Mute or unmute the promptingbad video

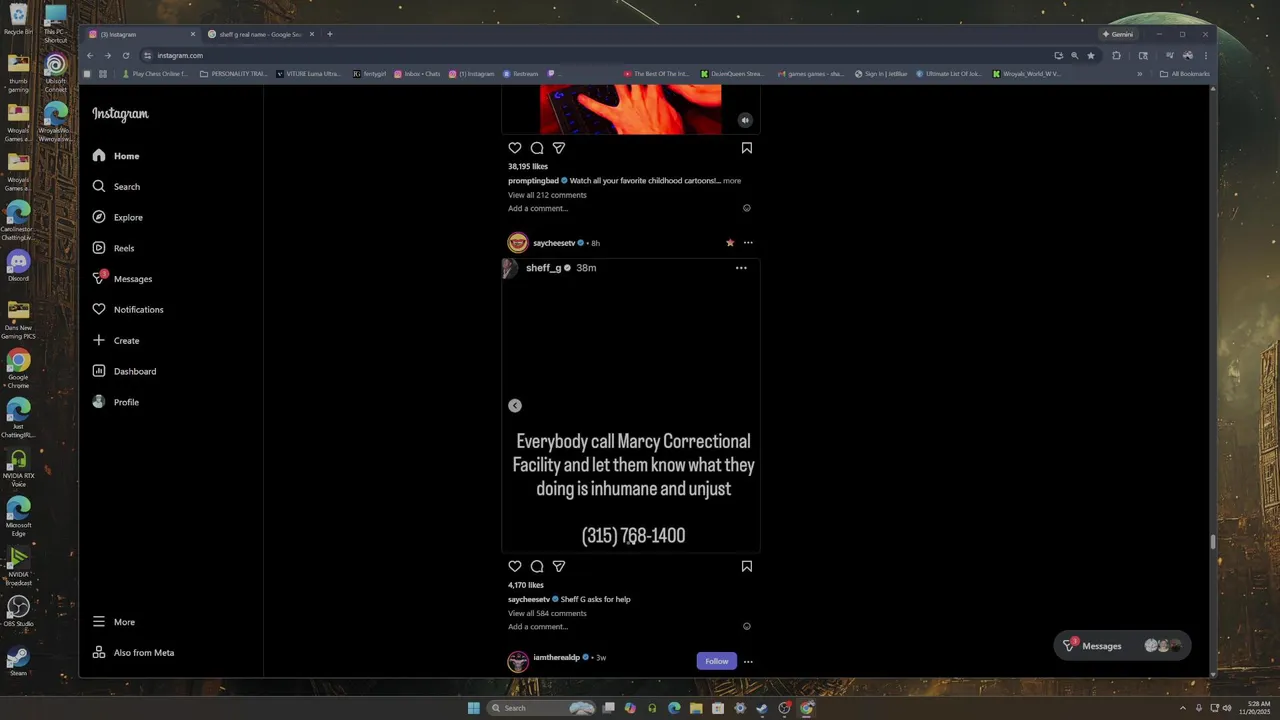click(745, 120)
